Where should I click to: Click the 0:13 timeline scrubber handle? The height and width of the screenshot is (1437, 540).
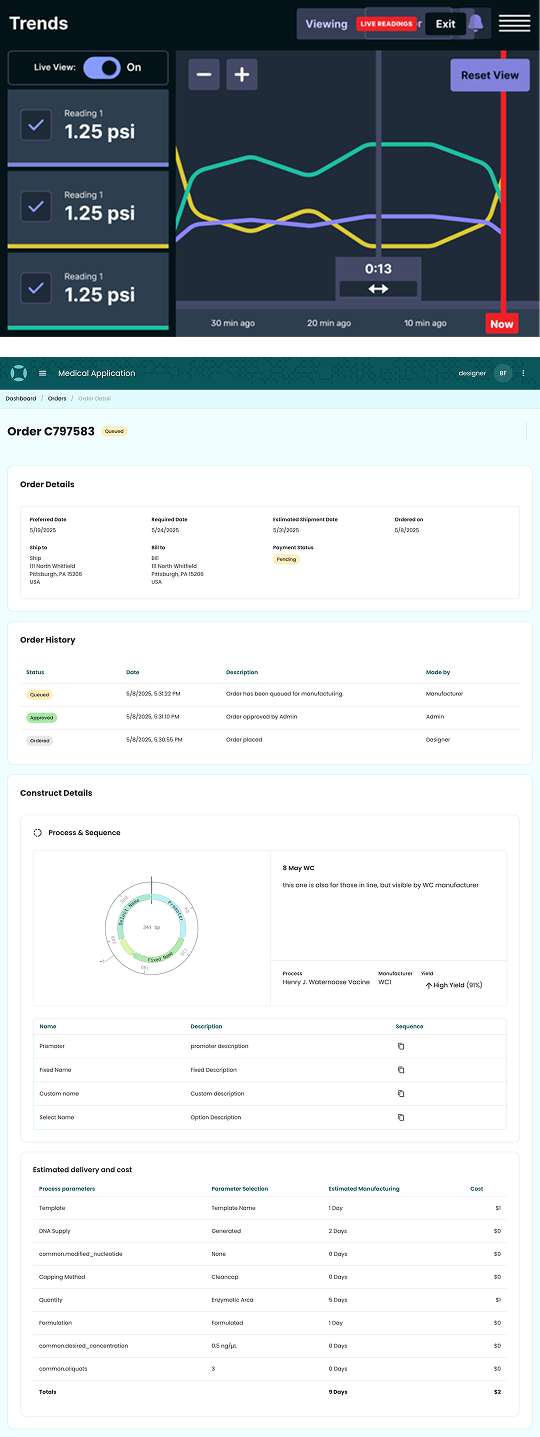point(378,278)
